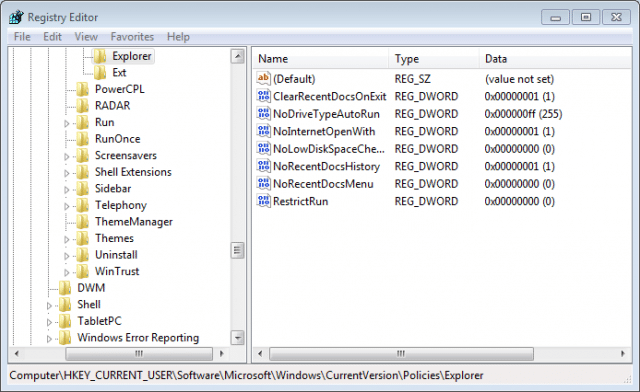Click the PowerCPL folder icon
Screen dimensions: 640x392
click(82, 89)
